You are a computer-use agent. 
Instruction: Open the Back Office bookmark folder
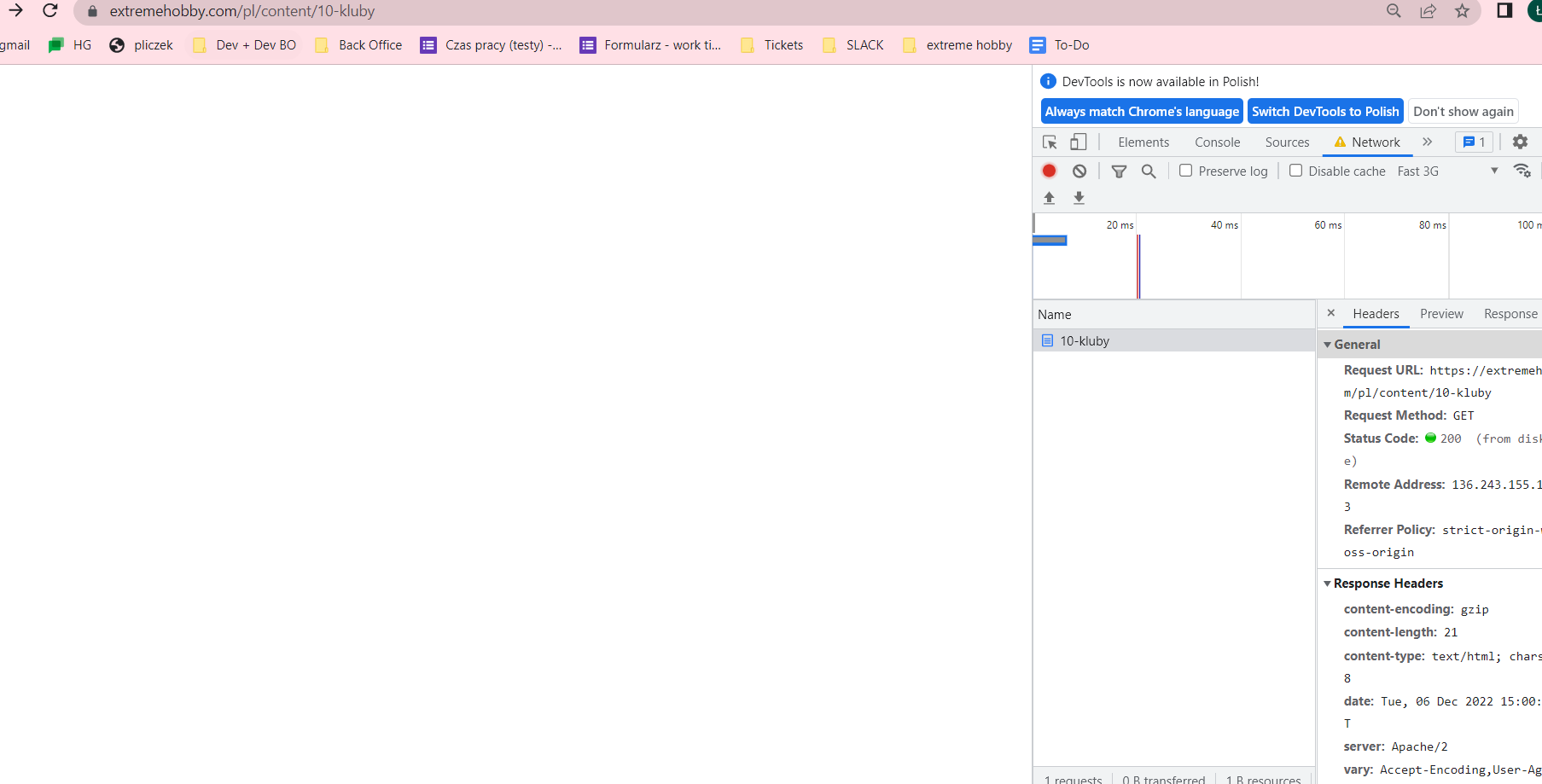tap(358, 45)
